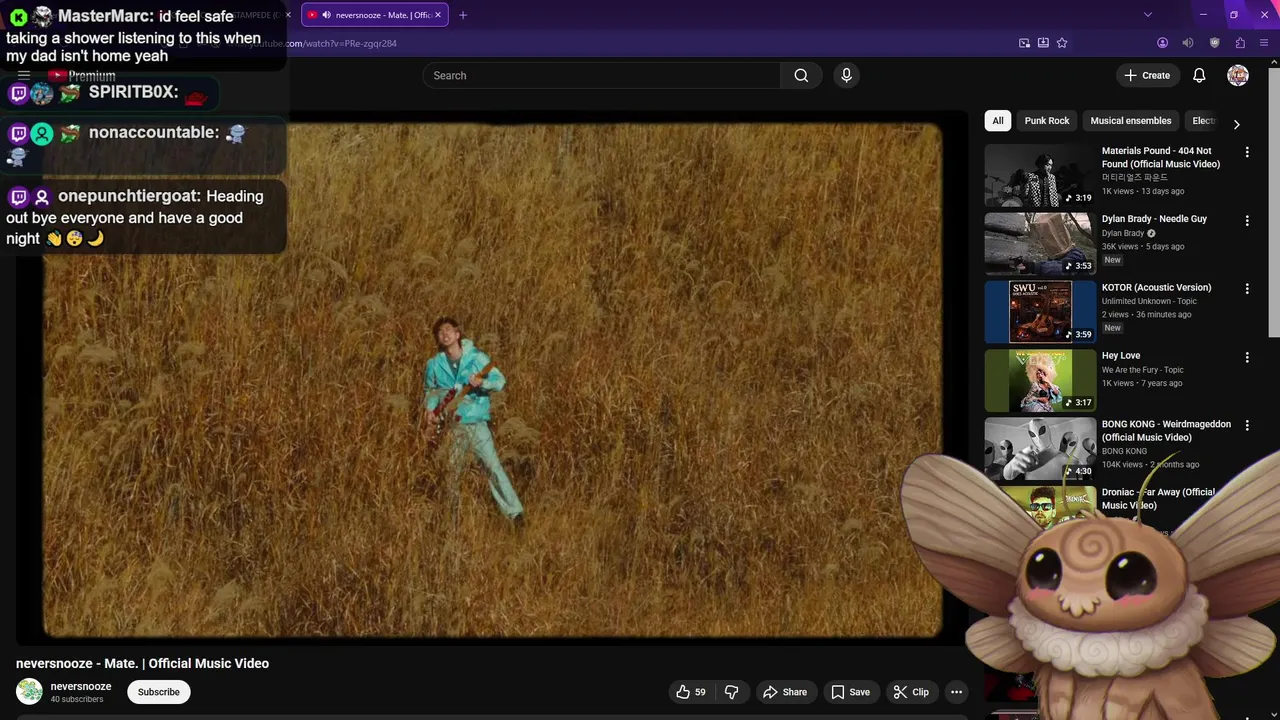
Task: Open the browser extensions puzzle icon
Action: click(x=1240, y=43)
